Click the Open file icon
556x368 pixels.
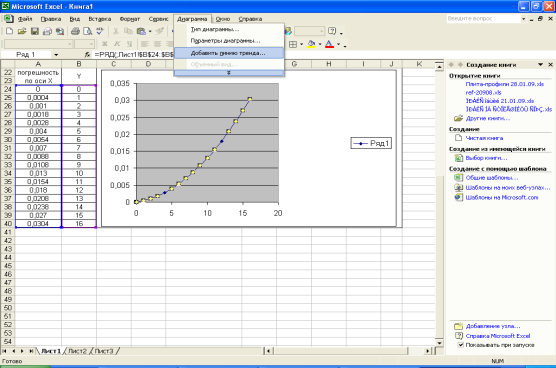tap(22, 31)
